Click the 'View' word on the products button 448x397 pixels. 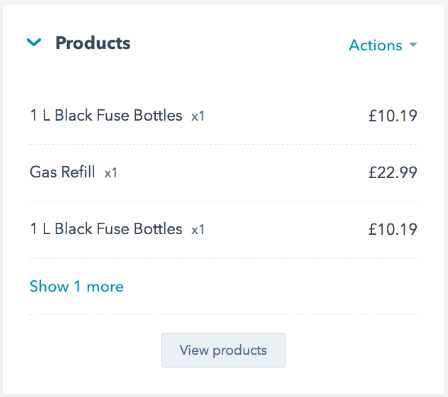pyautogui.click(x=194, y=350)
